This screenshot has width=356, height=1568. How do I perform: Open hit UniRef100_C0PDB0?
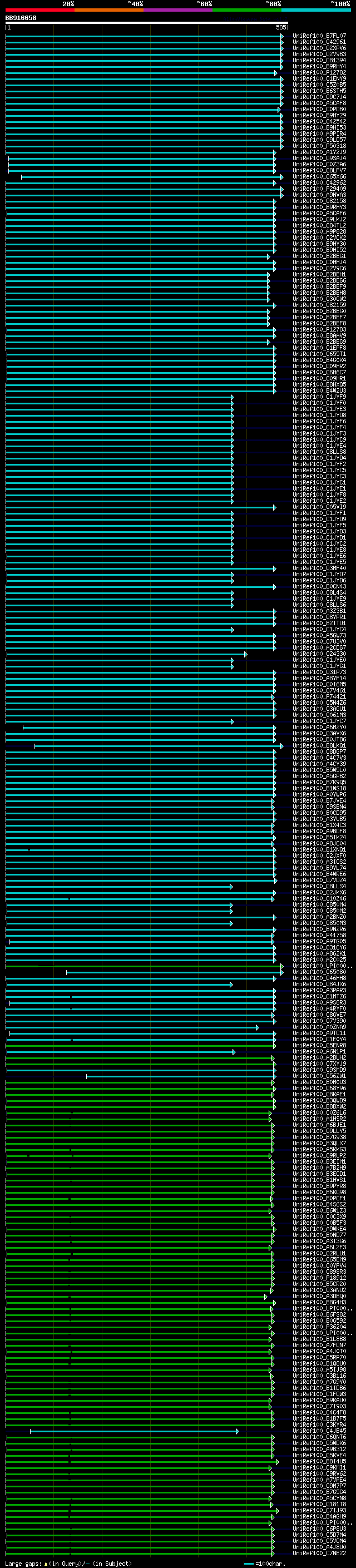[x=319, y=110]
